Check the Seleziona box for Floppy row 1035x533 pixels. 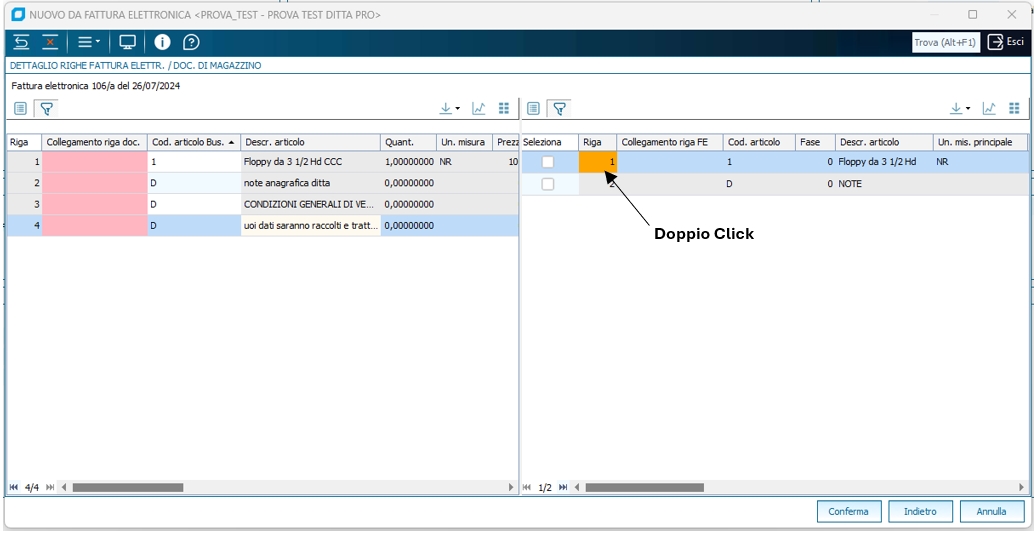pos(548,162)
